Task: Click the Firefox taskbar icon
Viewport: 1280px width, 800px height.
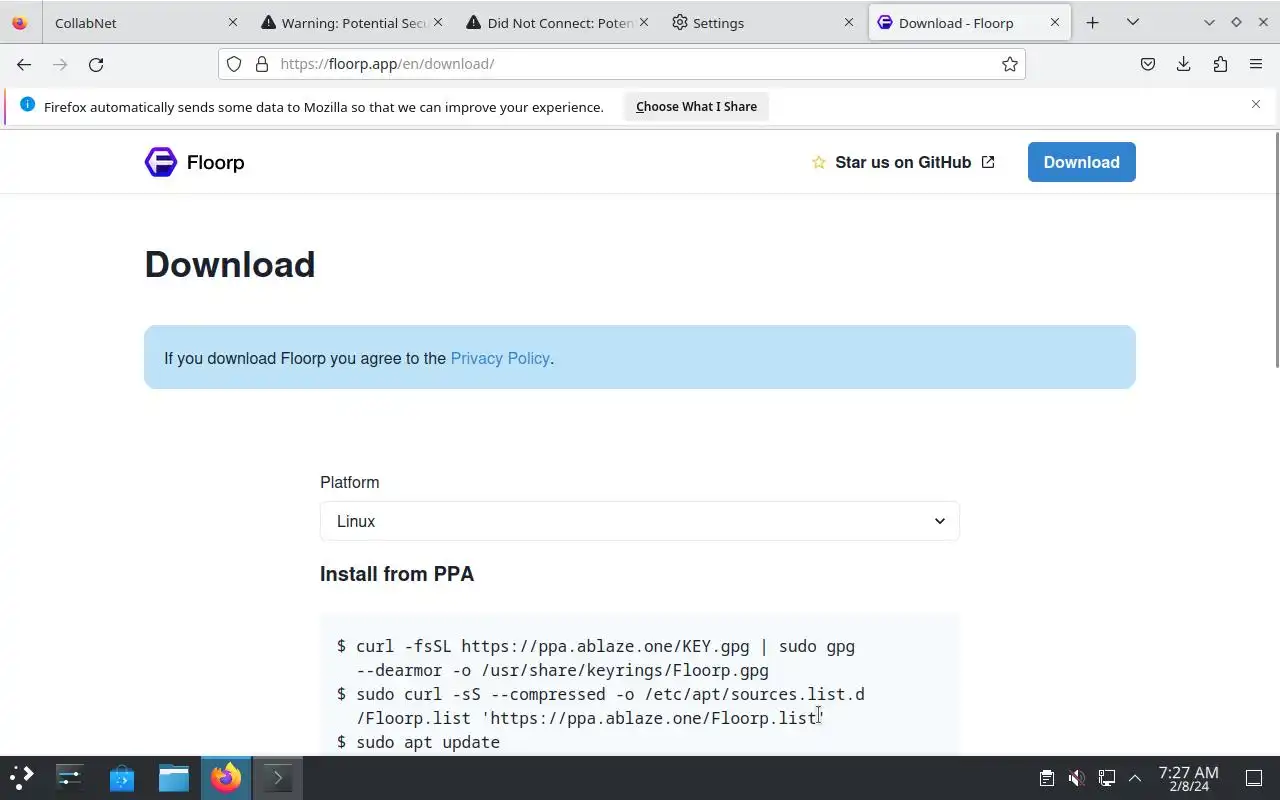Action: pos(226,777)
